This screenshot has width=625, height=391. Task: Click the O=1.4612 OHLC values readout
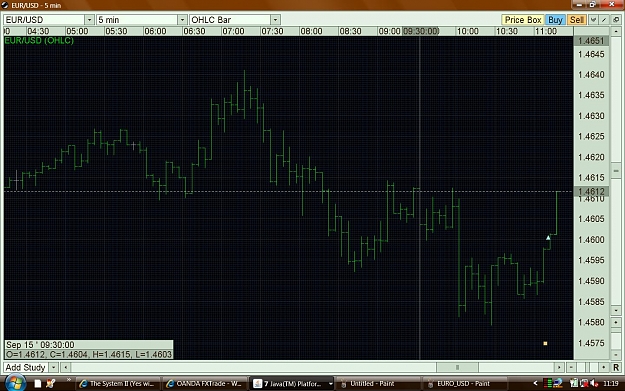[x=89, y=354]
